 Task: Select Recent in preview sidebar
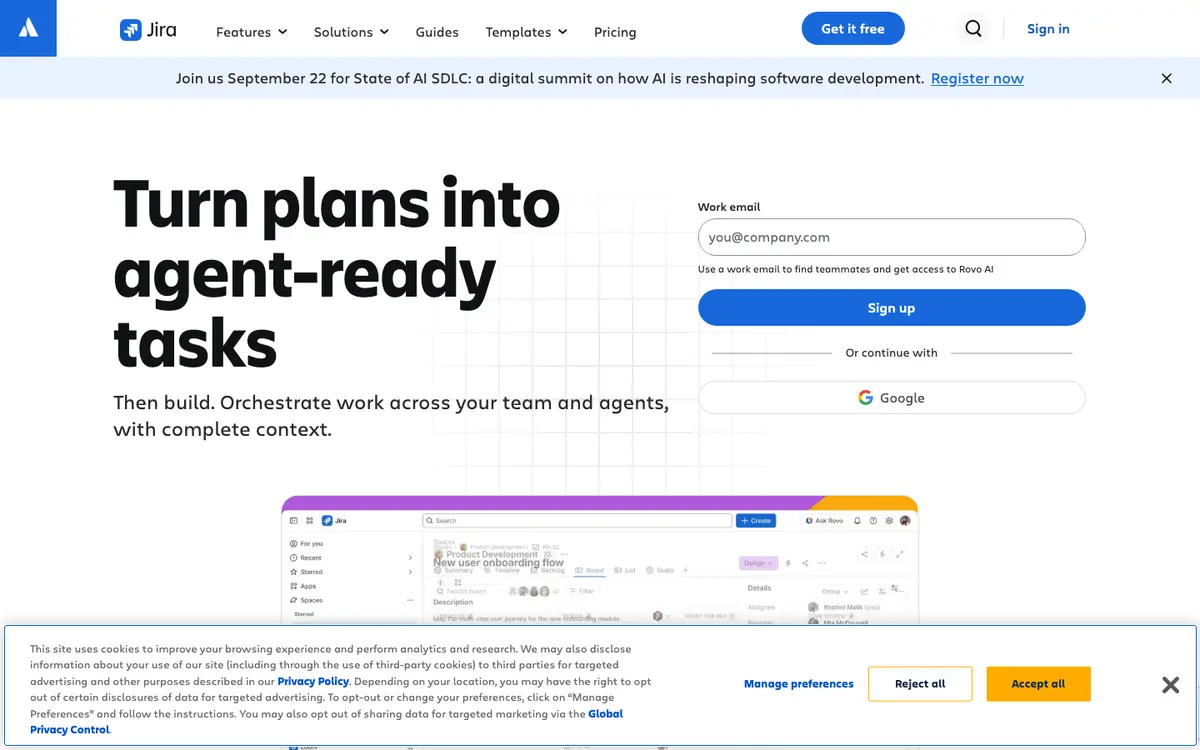point(306,558)
